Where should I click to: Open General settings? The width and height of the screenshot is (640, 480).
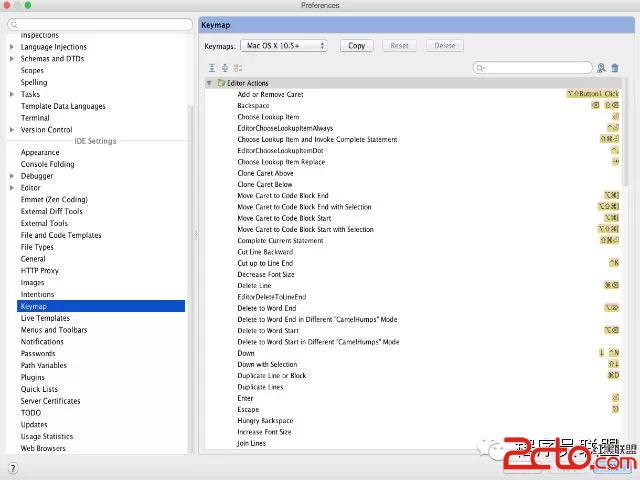33,259
